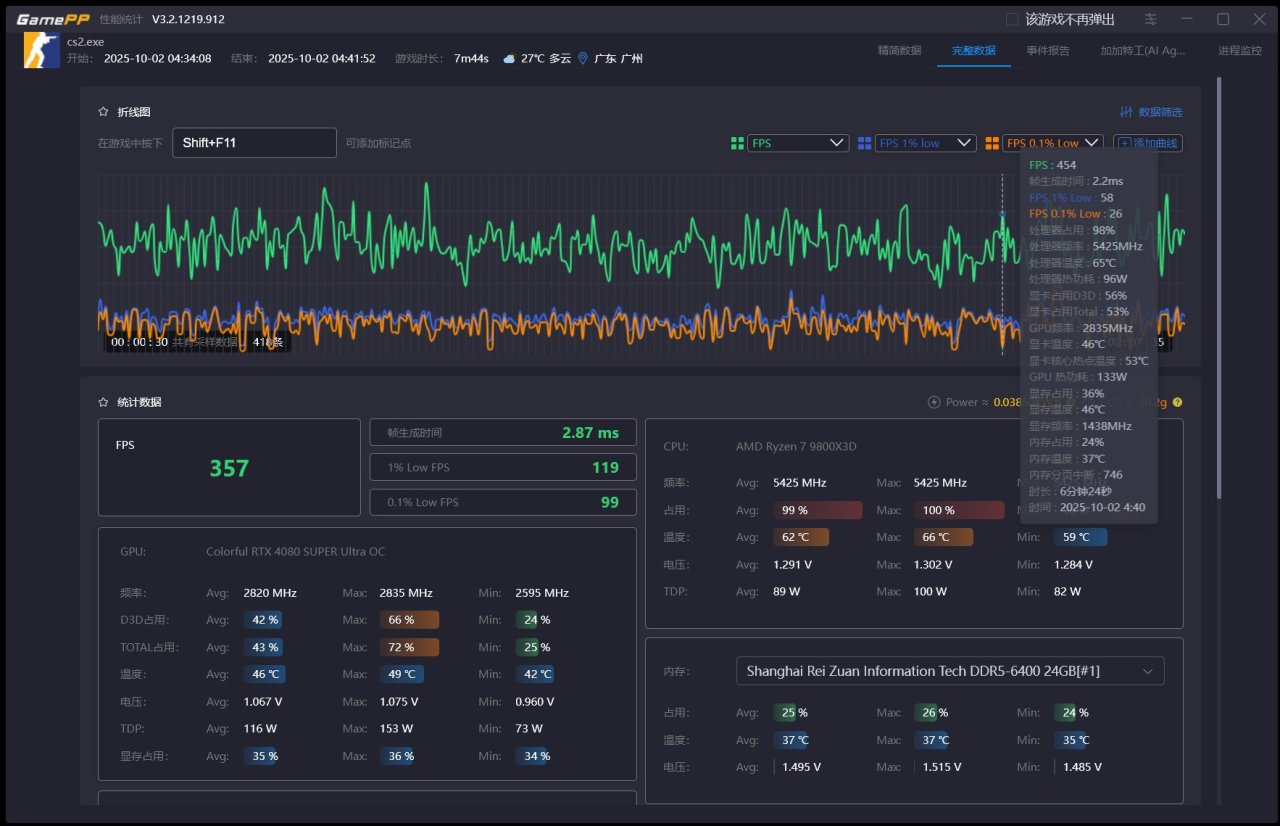Click the location pin icon
The image size is (1280, 826).
click(x=583, y=59)
